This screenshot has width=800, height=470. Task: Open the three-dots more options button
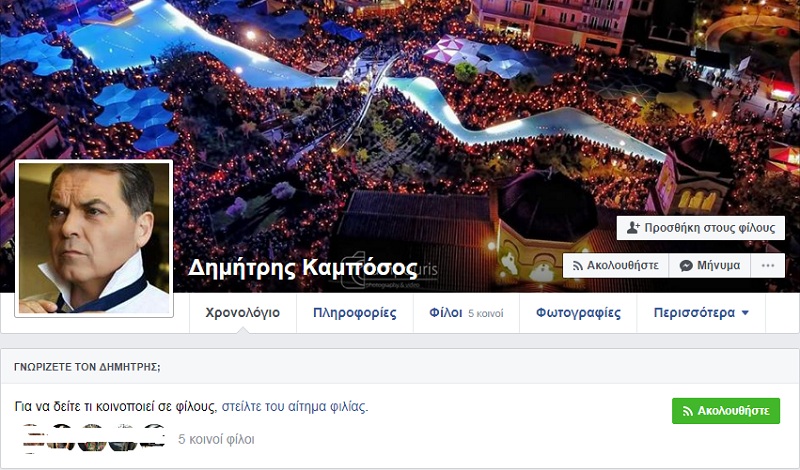768,265
